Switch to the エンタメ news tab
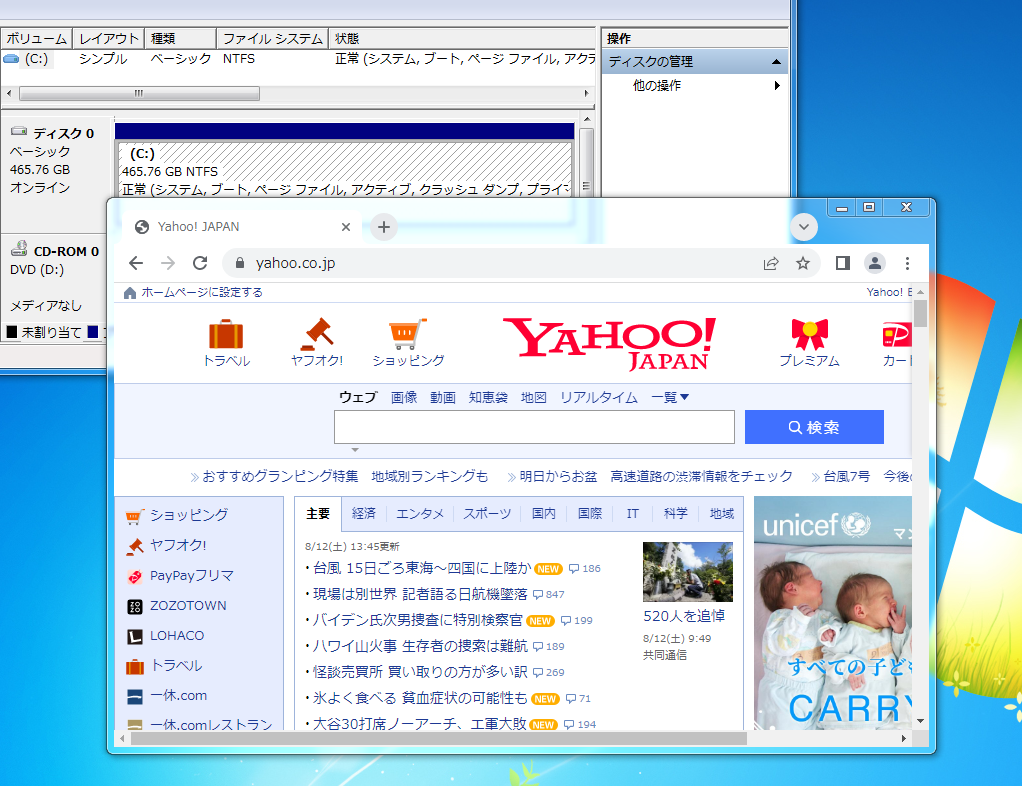1022x786 pixels. tap(419, 513)
